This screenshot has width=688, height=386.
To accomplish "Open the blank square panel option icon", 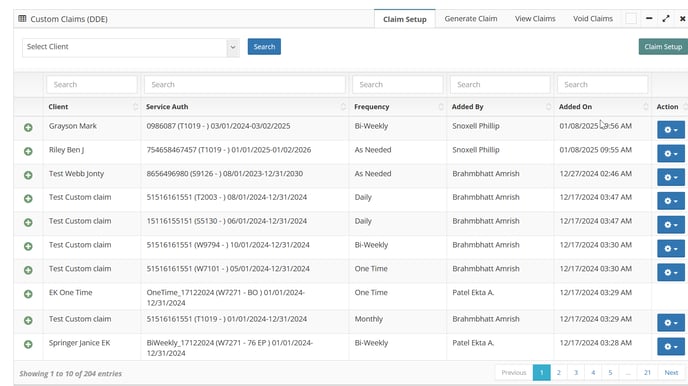I will coord(631,18).
